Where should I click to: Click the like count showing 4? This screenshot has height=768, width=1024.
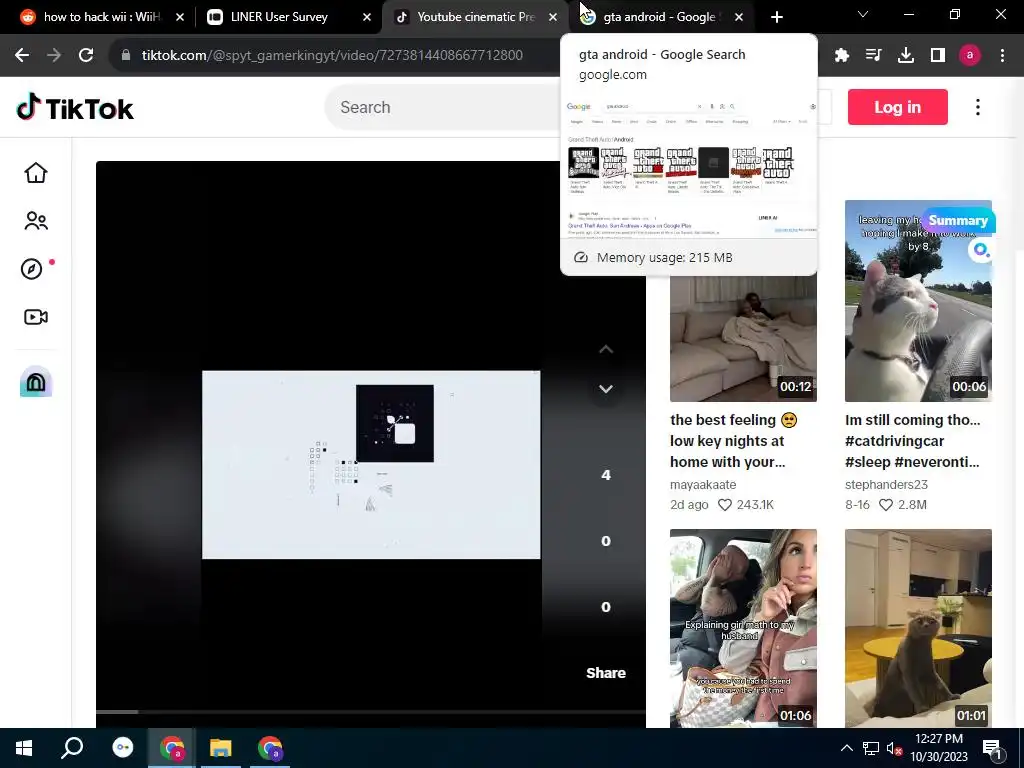606,475
